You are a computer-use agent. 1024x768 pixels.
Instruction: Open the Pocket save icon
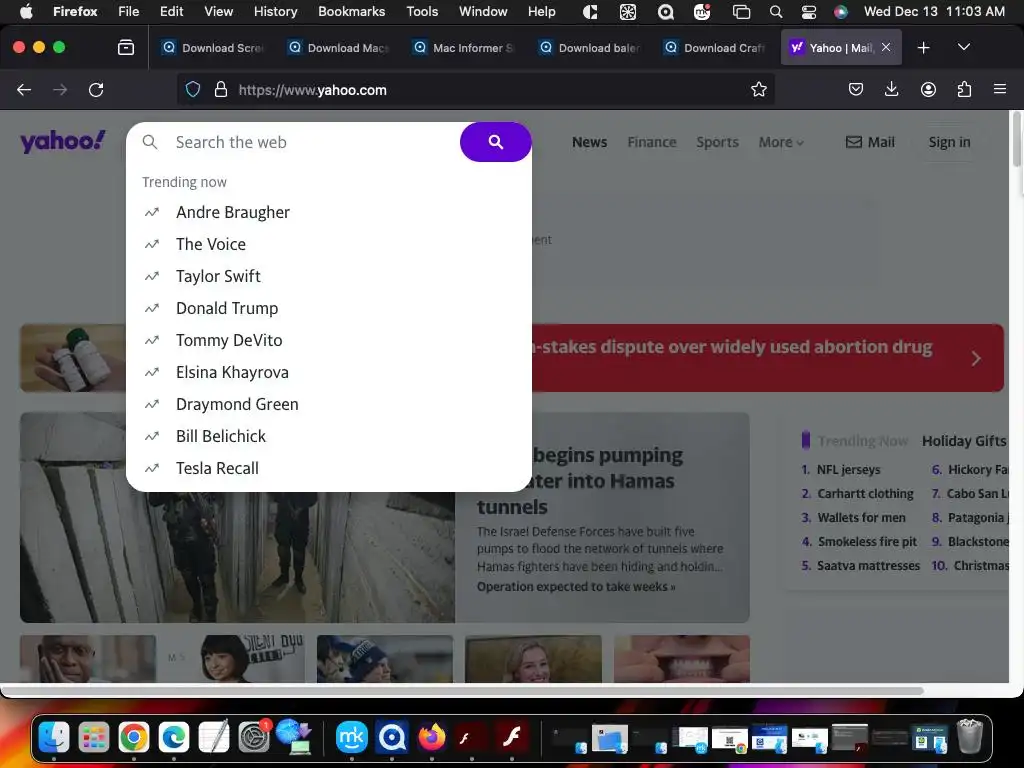pyautogui.click(x=856, y=89)
